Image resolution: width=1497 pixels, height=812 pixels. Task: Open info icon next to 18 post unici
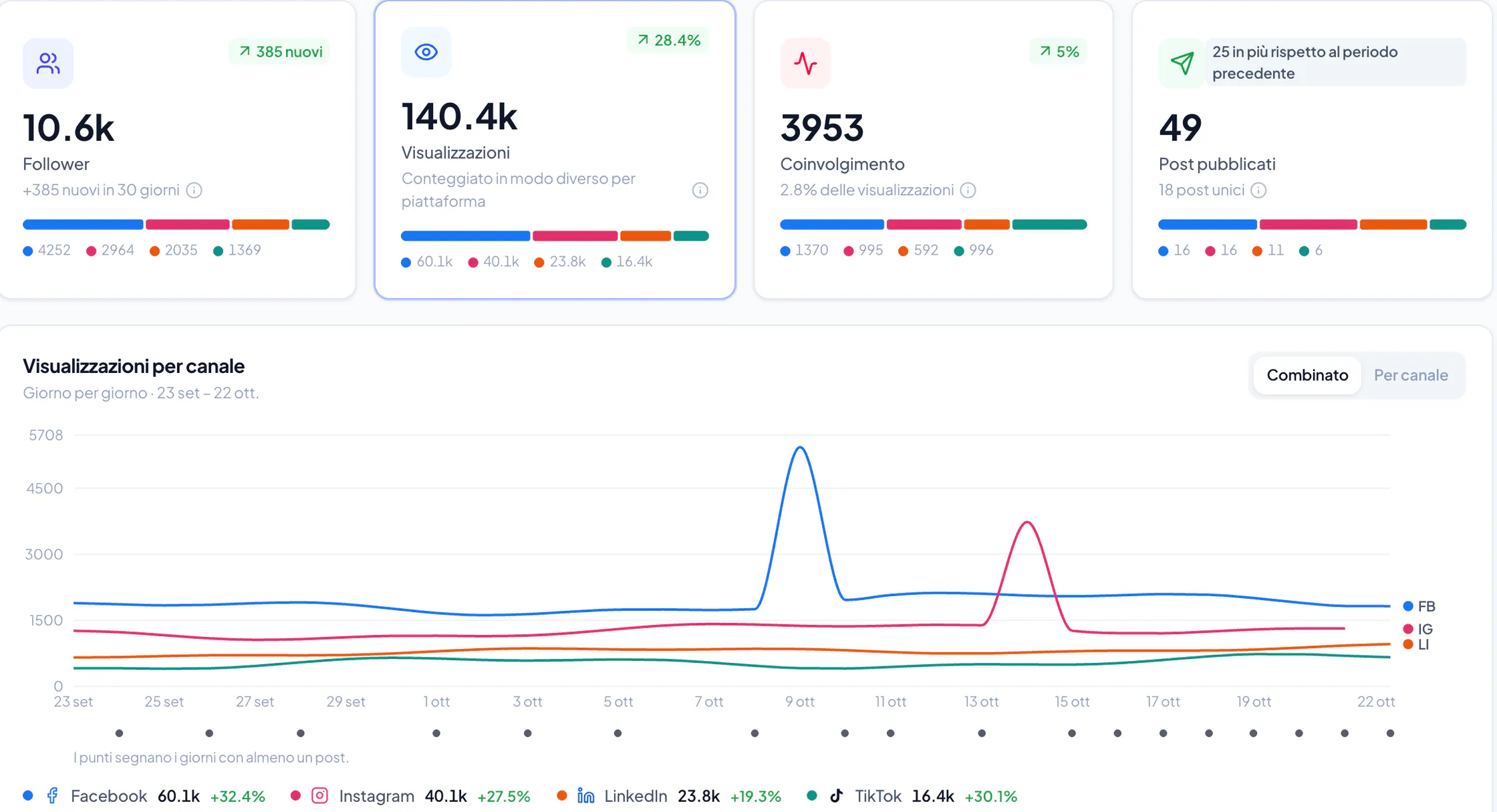coord(1258,190)
